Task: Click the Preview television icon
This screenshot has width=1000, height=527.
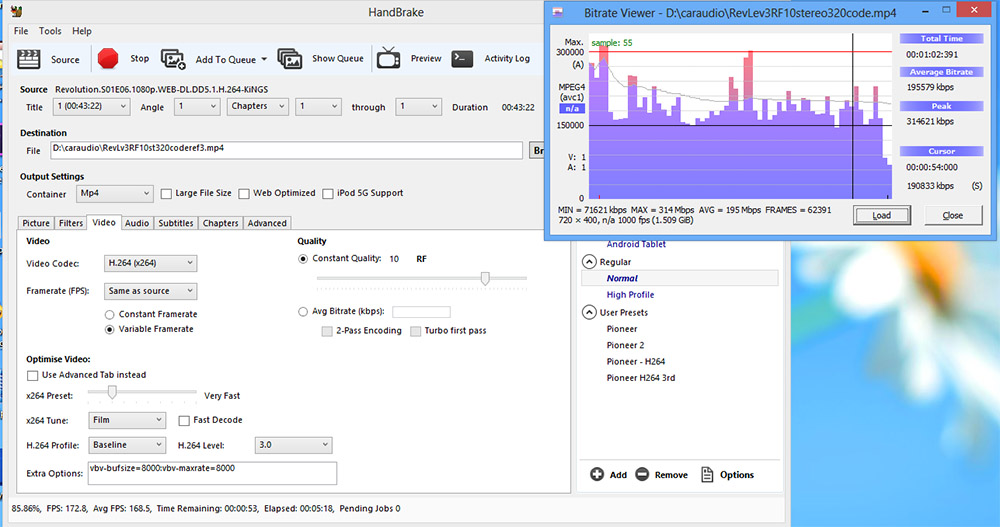Action: (388, 58)
